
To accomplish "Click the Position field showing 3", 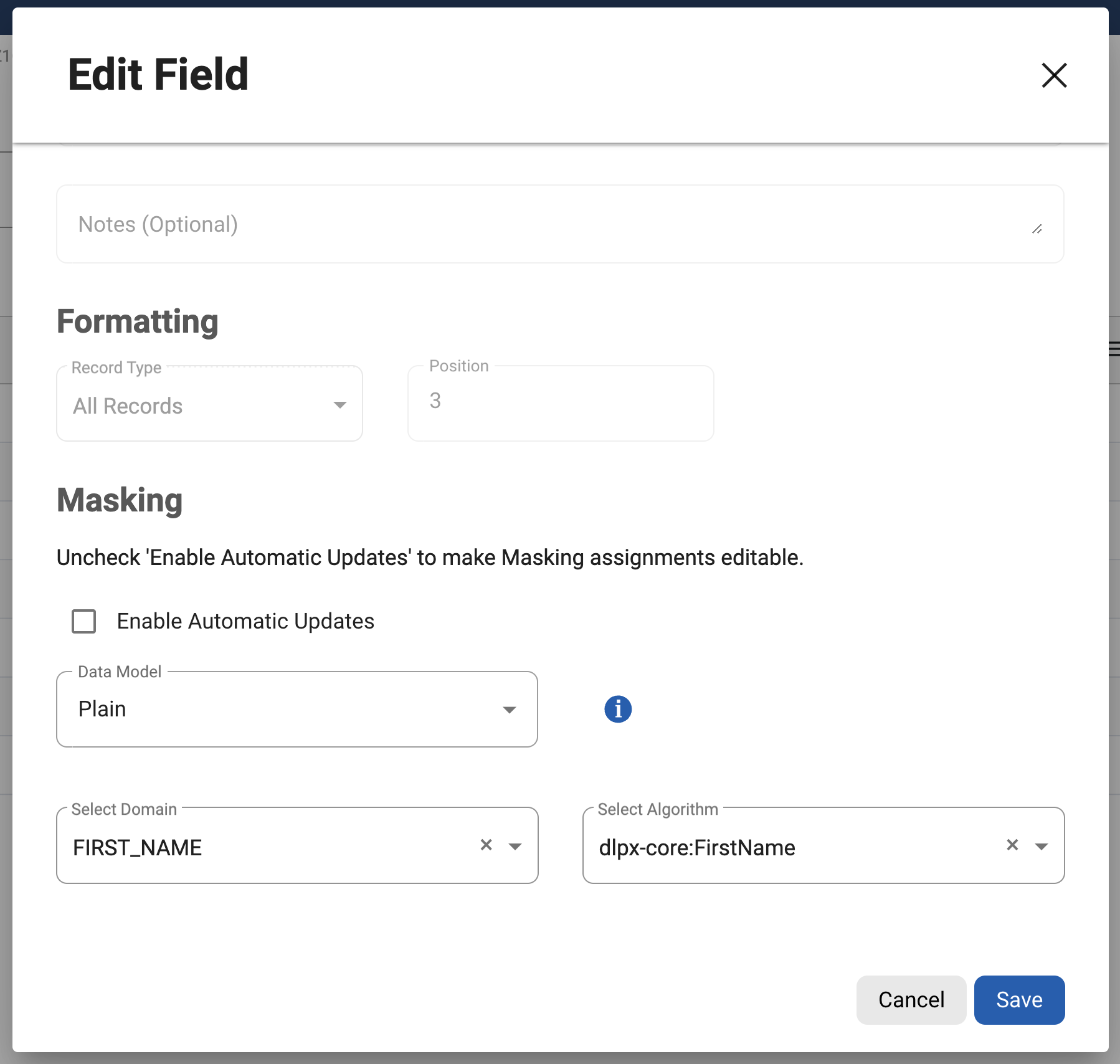I will pos(559,402).
